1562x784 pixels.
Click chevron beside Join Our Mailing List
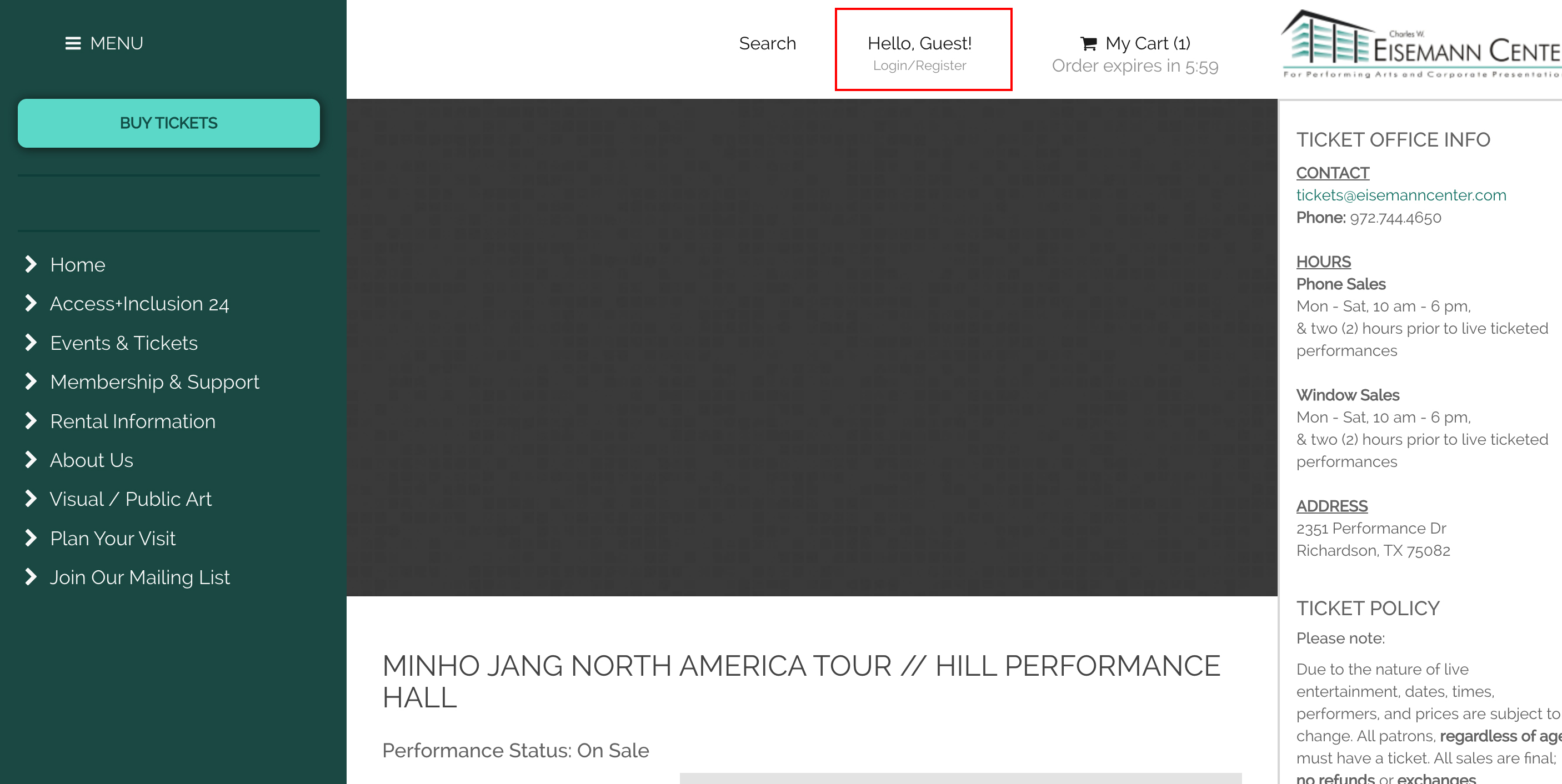31,577
